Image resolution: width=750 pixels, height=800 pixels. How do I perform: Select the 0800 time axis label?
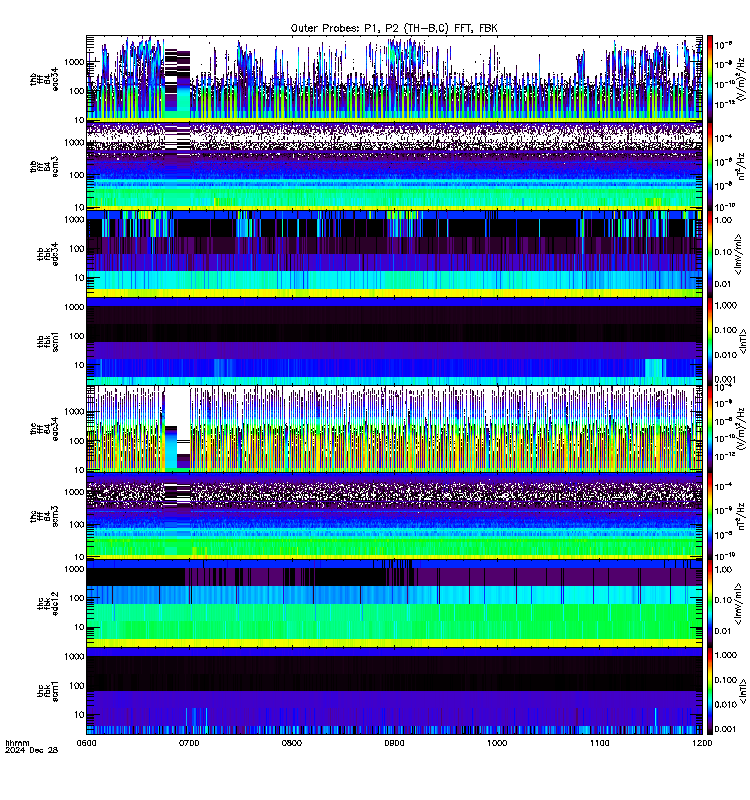(x=292, y=743)
